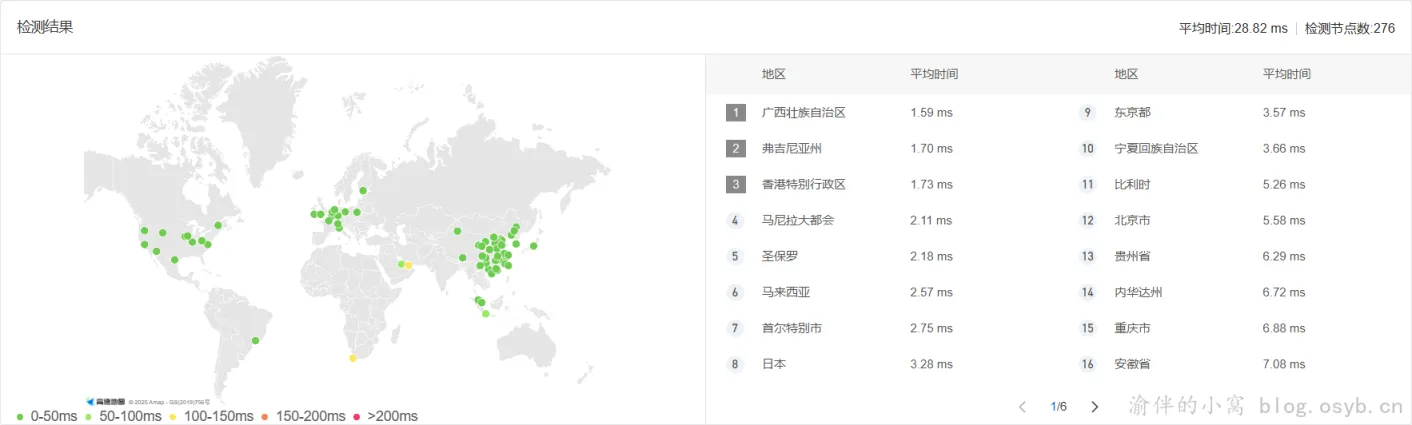Click the green node near Japan
Image resolution: width=1412 pixels, height=425 pixels.
[x=534, y=245]
